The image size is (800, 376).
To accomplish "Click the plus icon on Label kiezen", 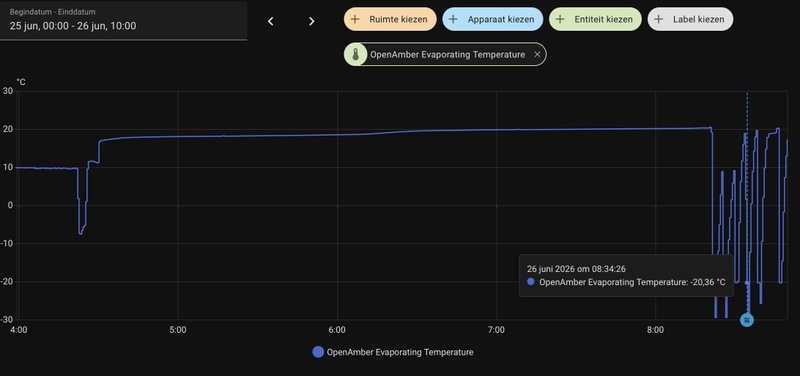I will 659,19.
